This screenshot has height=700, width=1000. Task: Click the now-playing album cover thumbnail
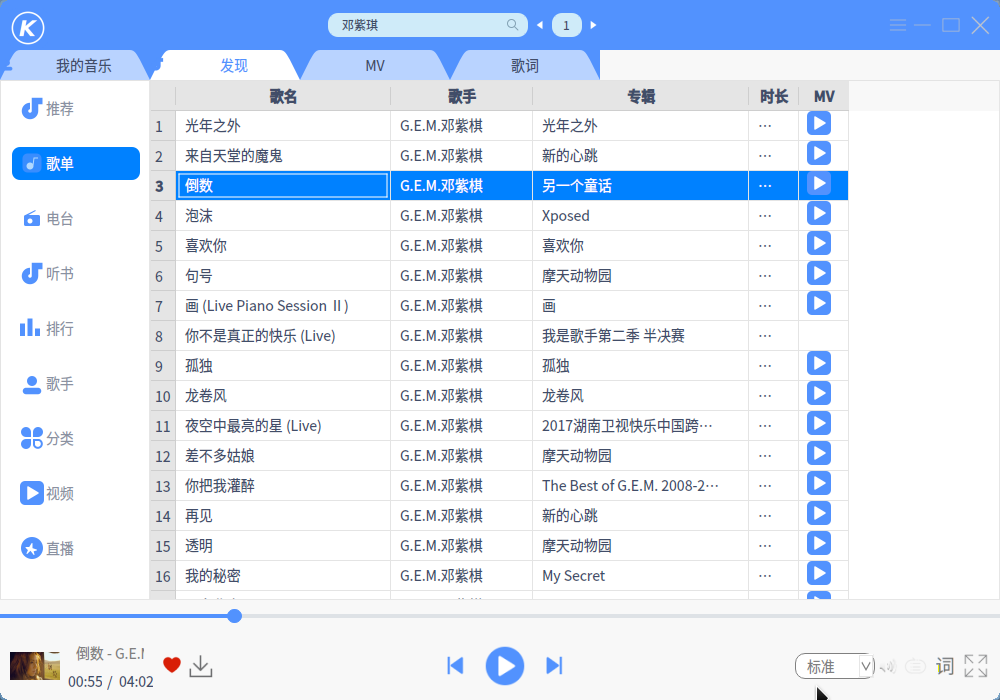35,666
